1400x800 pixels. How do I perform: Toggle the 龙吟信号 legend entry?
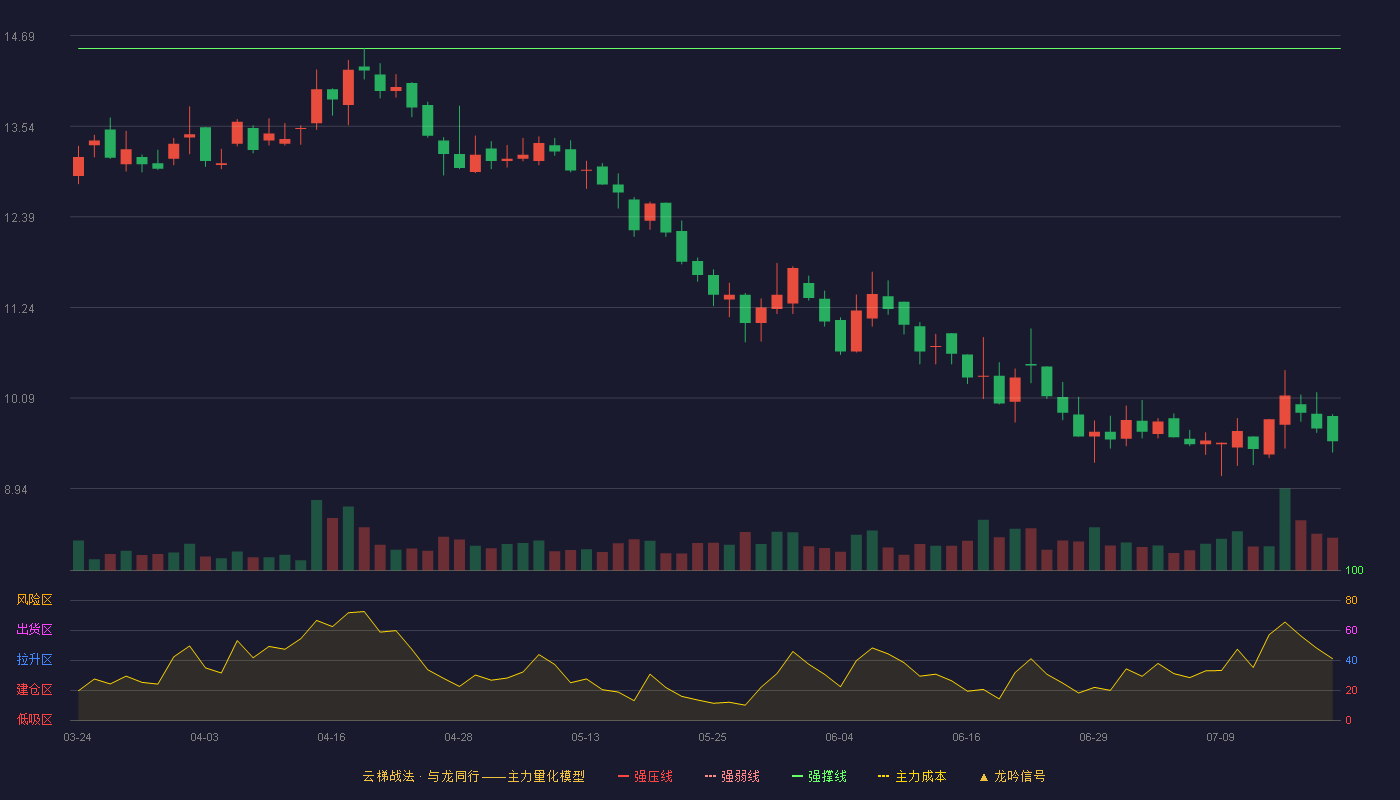coord(1011,776)
